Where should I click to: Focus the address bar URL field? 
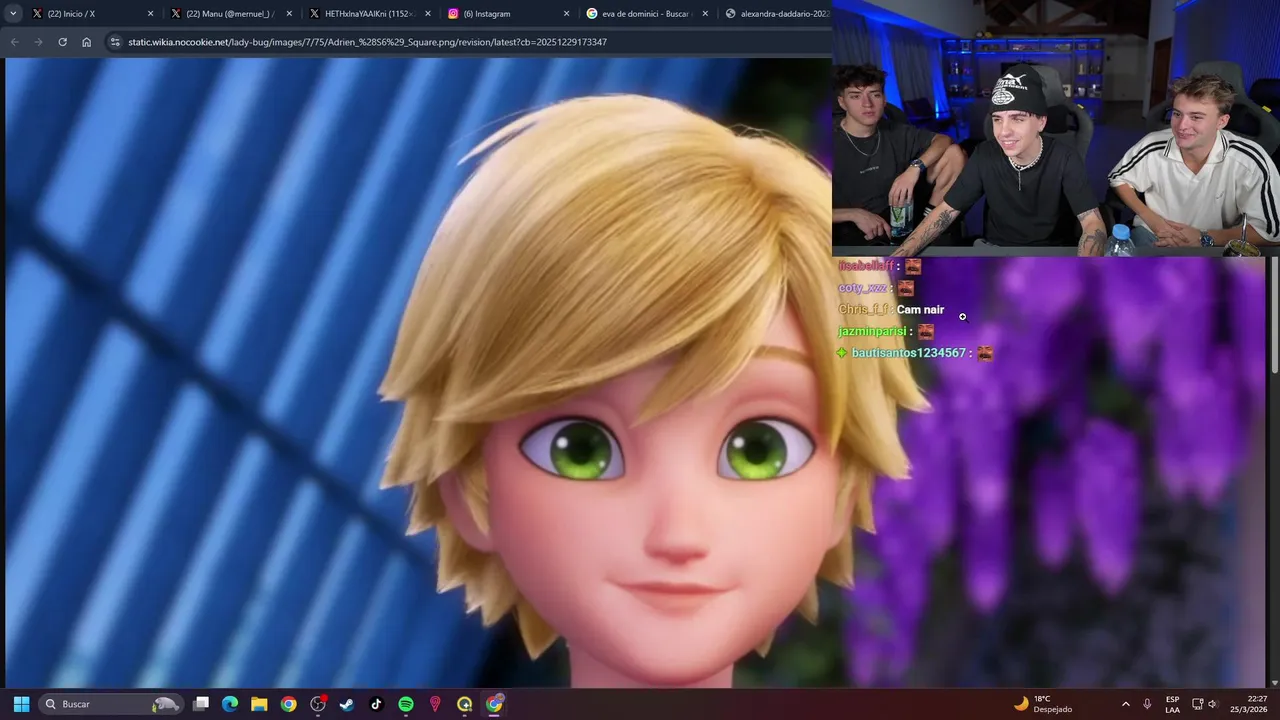coord(466,42)
